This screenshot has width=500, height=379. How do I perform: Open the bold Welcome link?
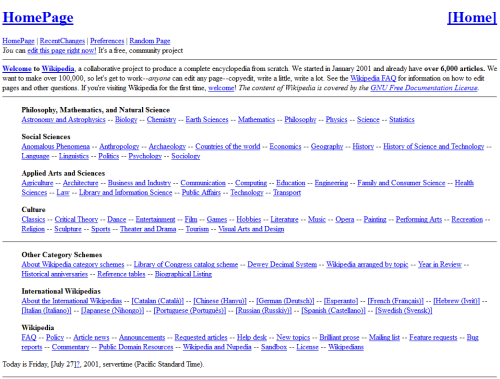tap(17, 69)
